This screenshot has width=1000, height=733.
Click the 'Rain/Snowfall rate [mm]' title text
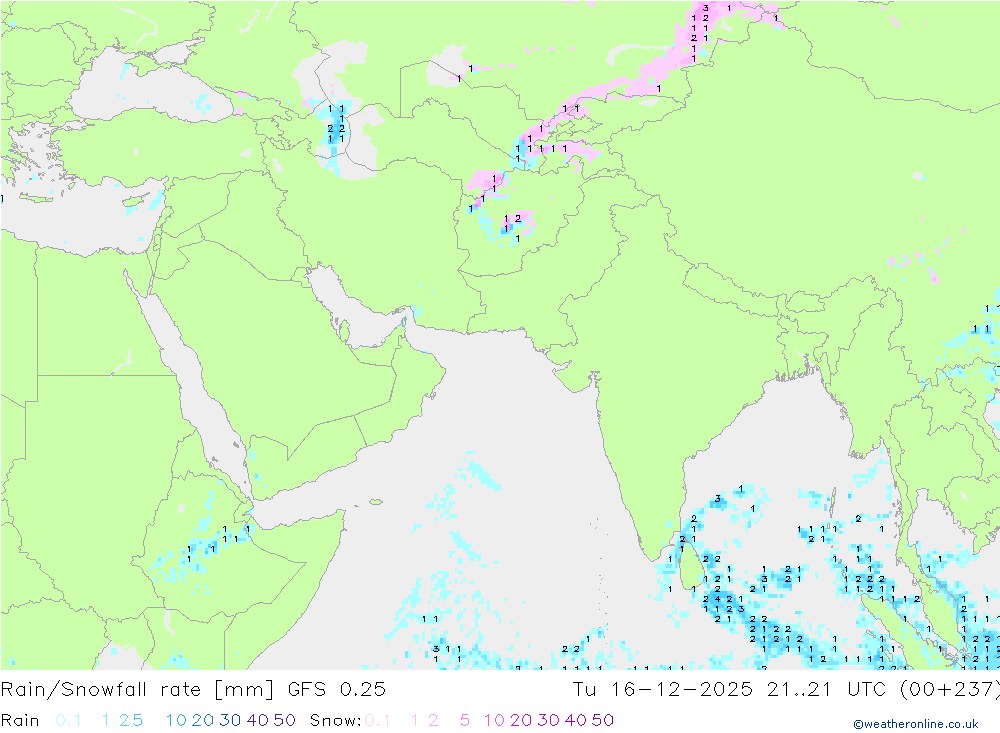click(137, 690)
